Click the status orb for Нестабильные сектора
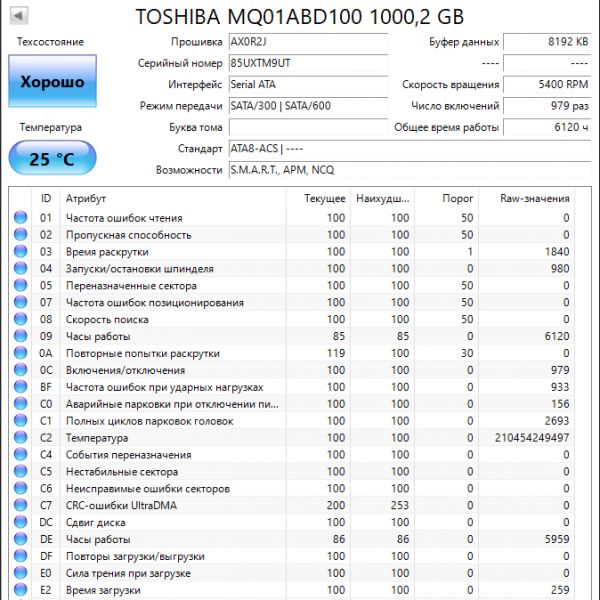Viewport: 600px width, 600px height. pyautogui.click(x=21, y=471)
